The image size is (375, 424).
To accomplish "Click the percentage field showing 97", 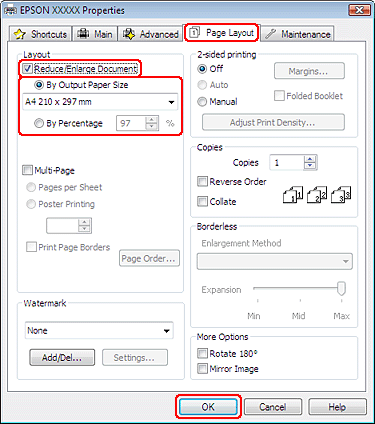I will click(131, 123).
